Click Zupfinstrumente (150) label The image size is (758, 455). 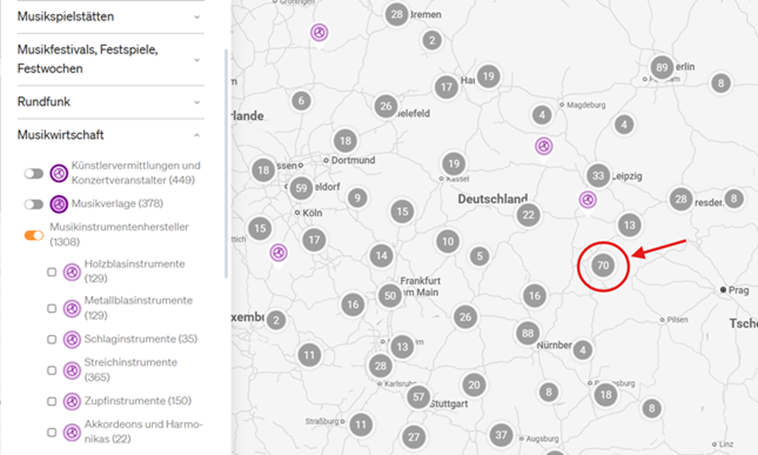tap(138, 401)
